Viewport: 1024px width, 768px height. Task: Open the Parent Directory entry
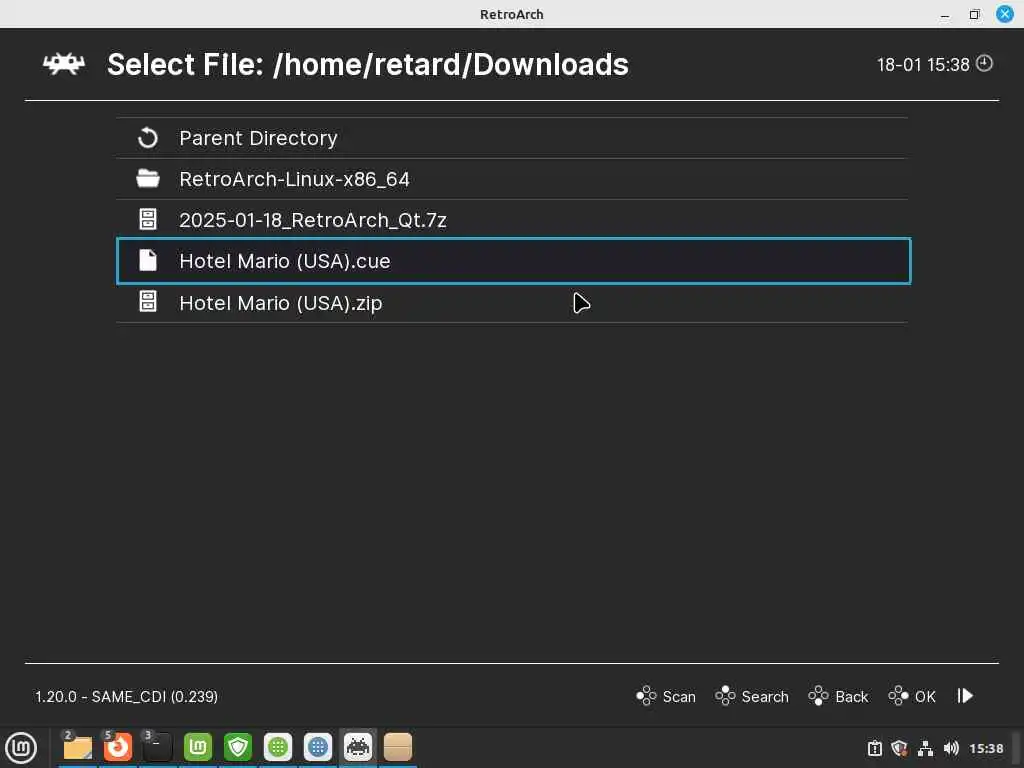pyautogui.click(x=512, y=138)
